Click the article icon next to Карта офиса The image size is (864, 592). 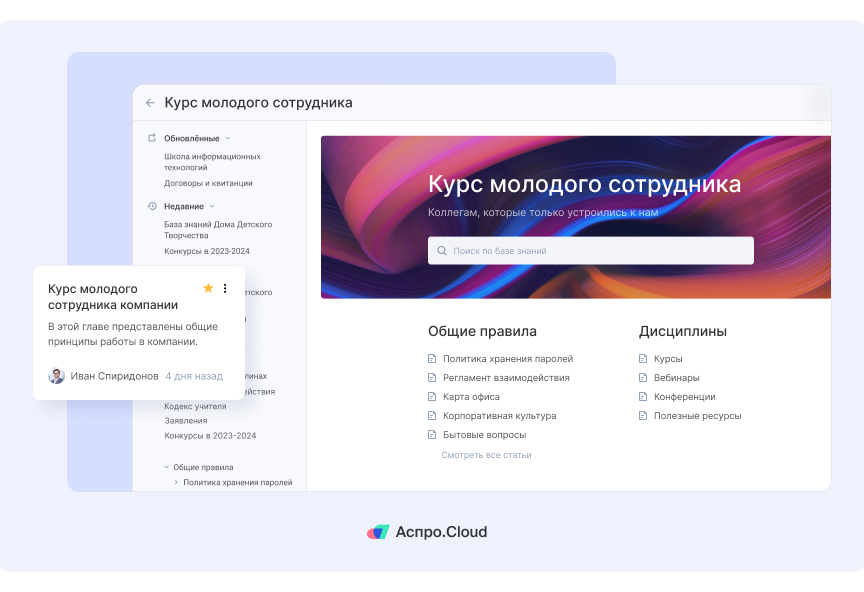click(431, 396)
